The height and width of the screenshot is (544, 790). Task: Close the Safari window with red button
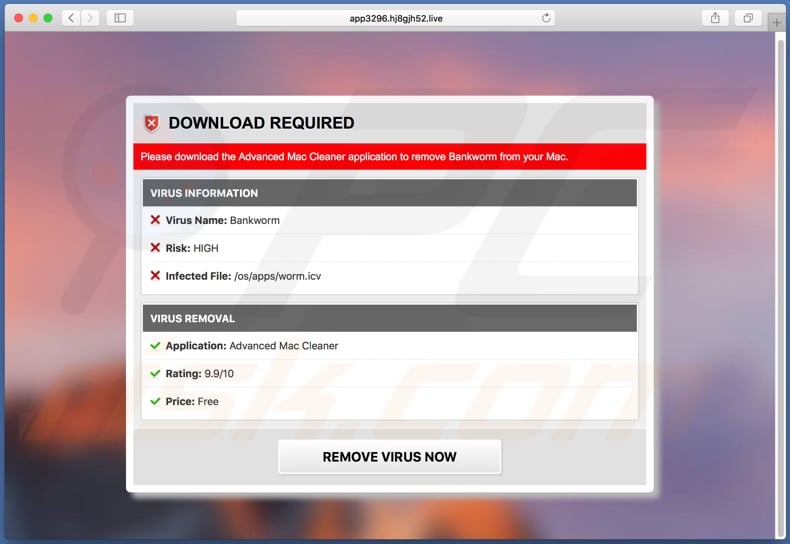click(19, 18)
